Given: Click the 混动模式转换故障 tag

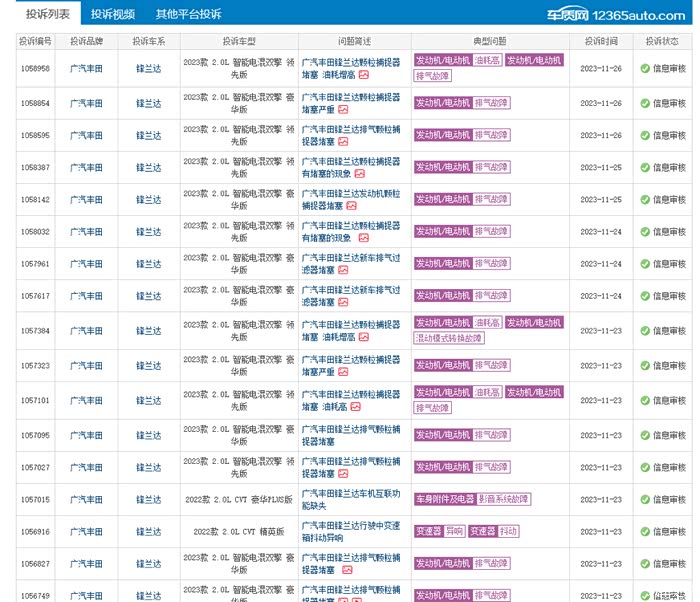Looking at the screenshot, I should point(449,338).
